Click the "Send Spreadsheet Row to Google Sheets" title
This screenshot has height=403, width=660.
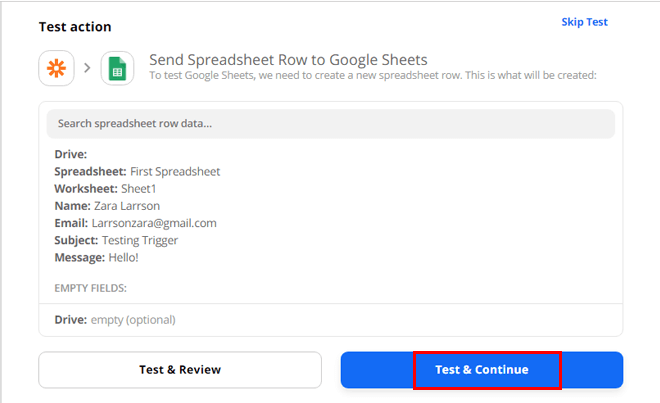[288, 60]
